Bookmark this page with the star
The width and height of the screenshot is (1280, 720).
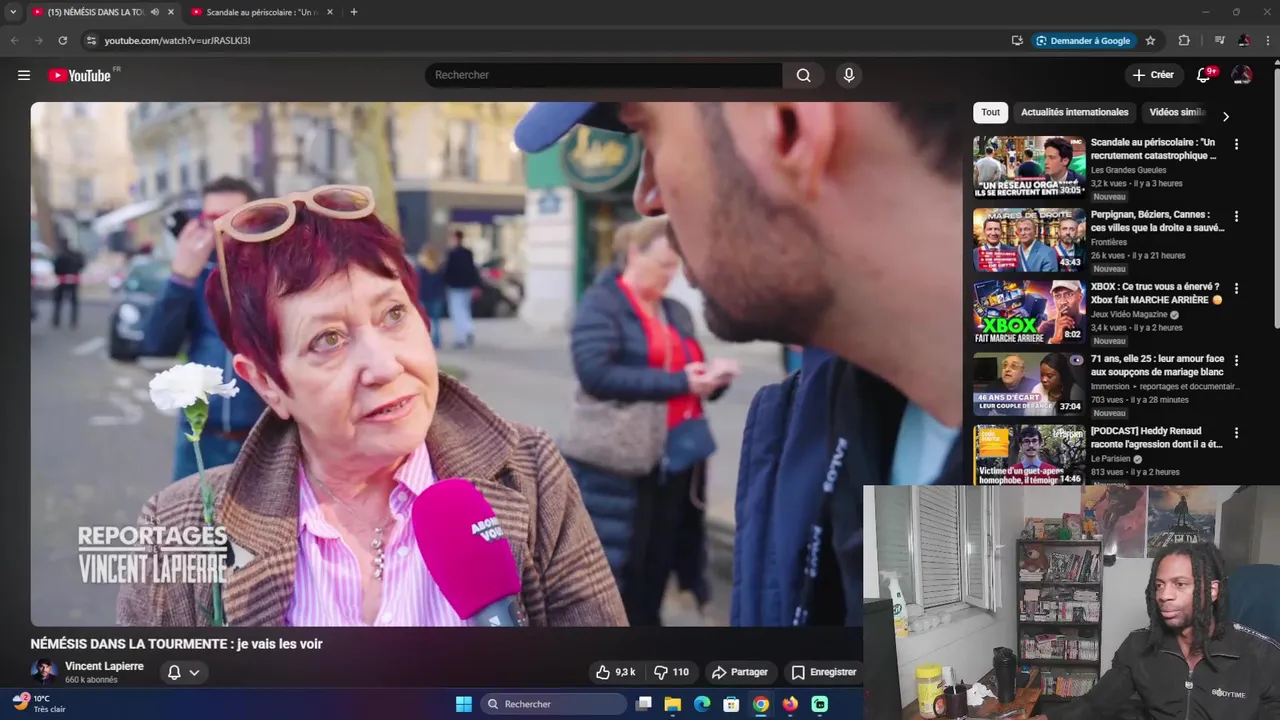click(1150, 40)
